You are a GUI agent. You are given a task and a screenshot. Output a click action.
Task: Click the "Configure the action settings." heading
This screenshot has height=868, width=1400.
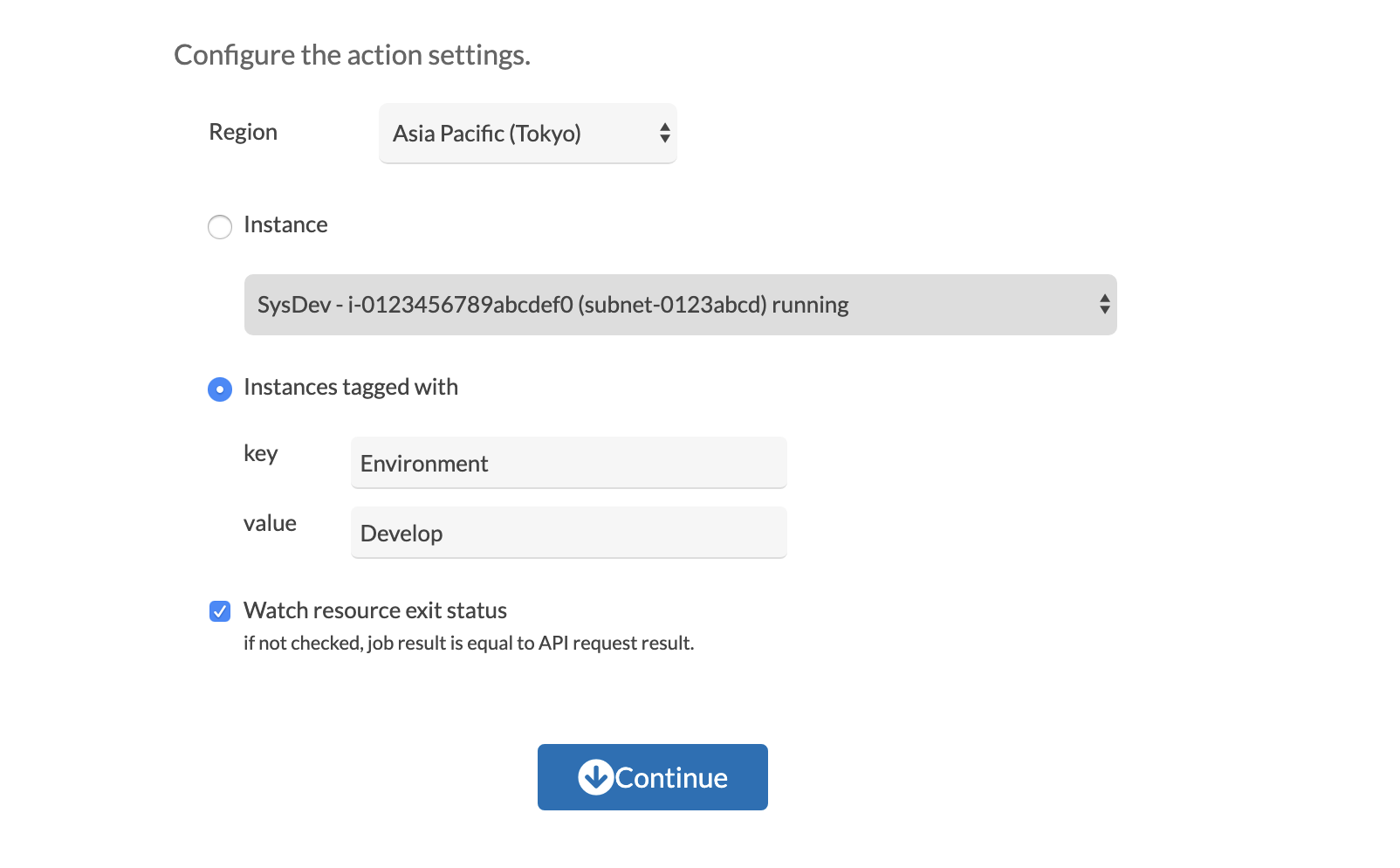point(353,55)
